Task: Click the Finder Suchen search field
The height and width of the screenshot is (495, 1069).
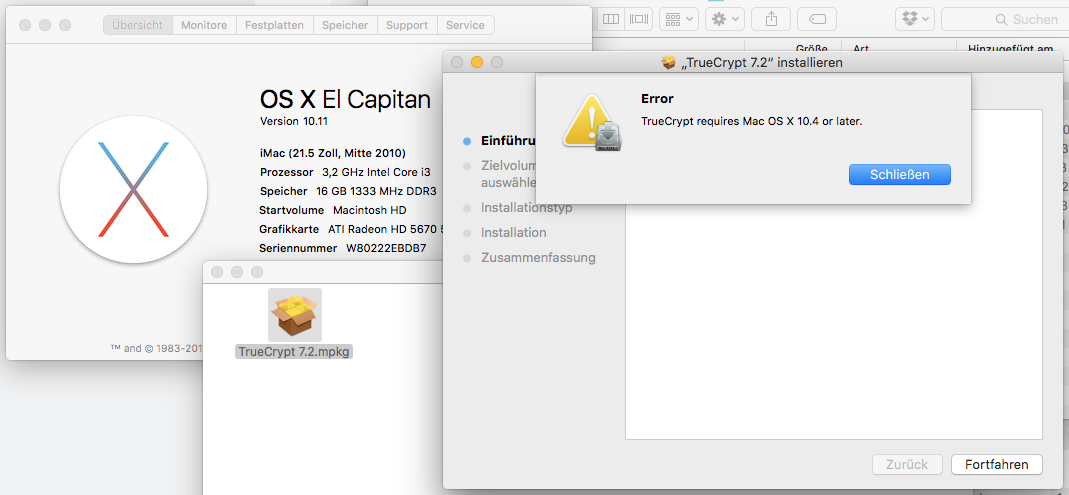Action: 1005,19
